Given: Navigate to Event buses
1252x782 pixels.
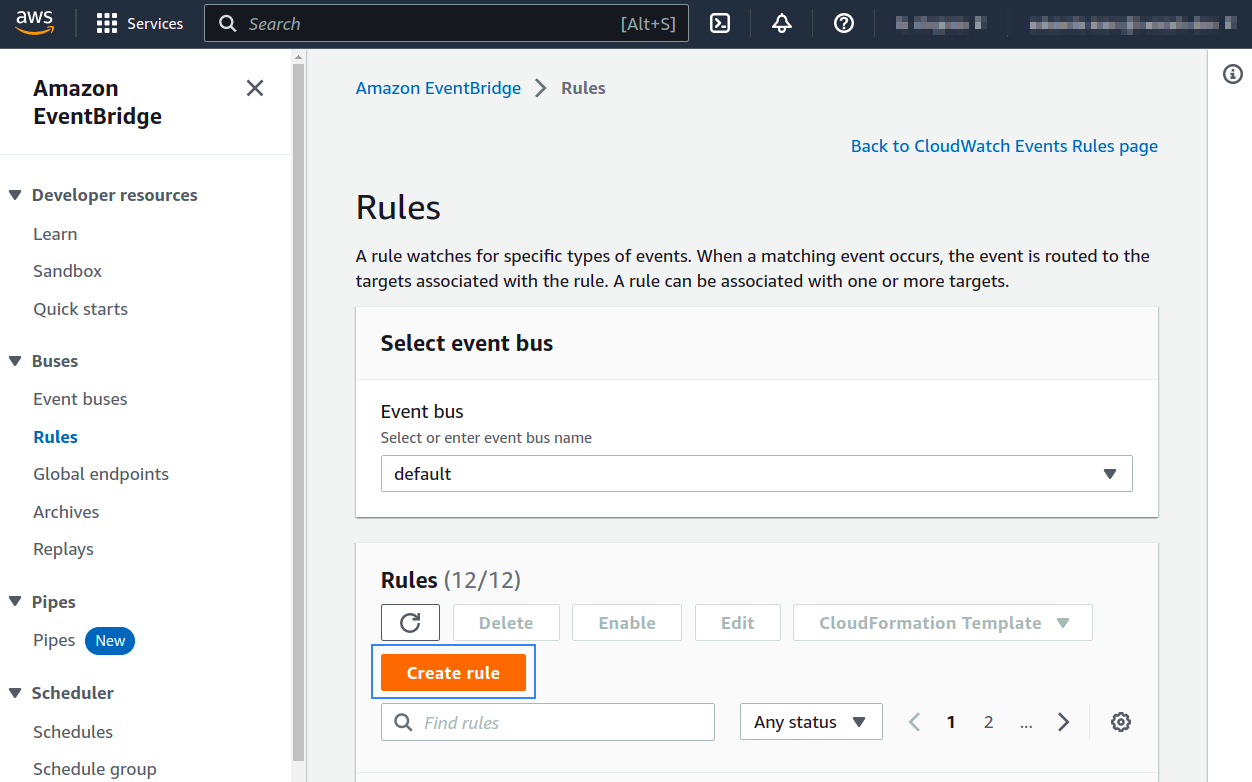Looking at the screenshot, I should [80, 399].
